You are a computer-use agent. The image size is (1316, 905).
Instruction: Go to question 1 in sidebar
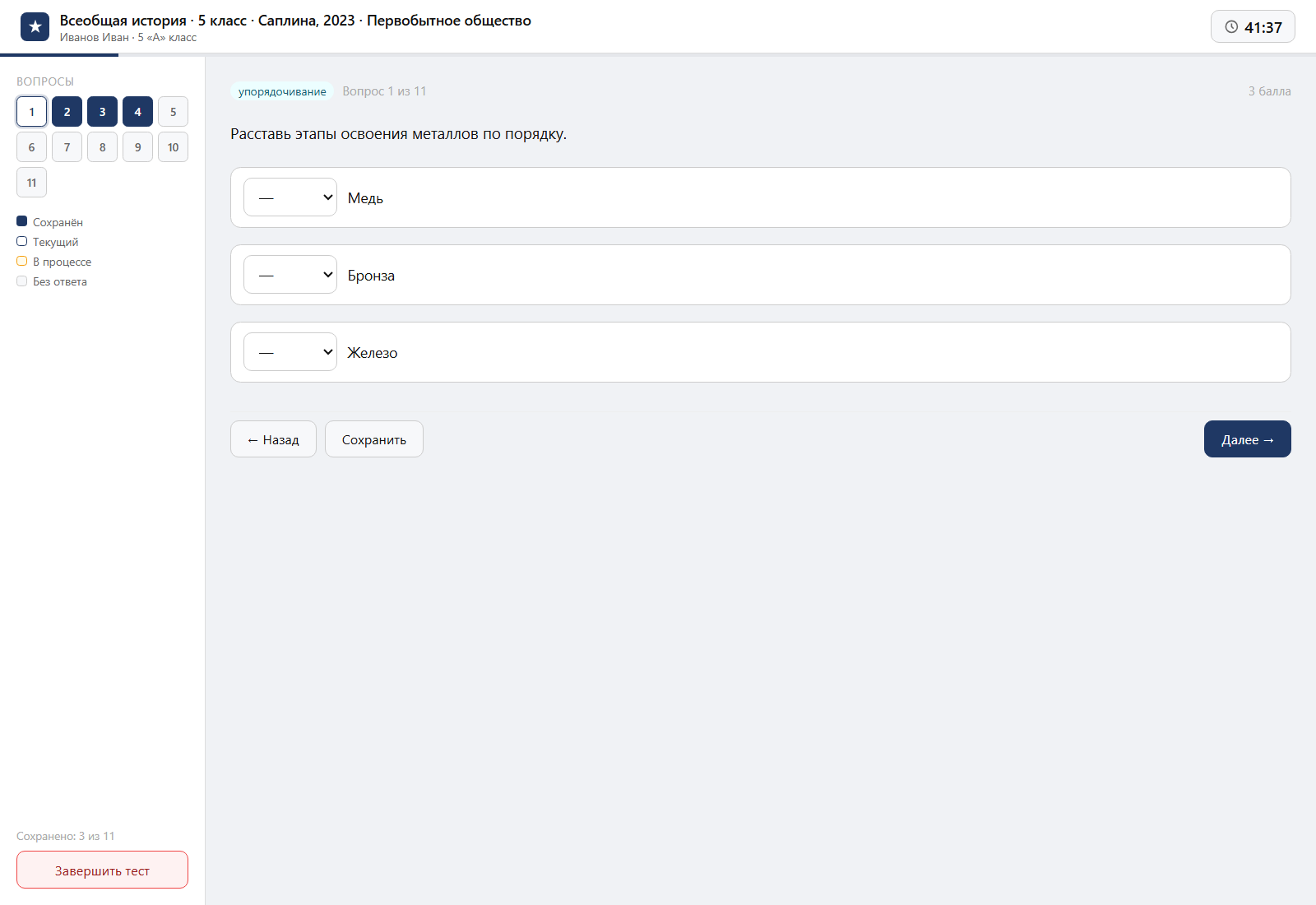click(x=31, y=112)
